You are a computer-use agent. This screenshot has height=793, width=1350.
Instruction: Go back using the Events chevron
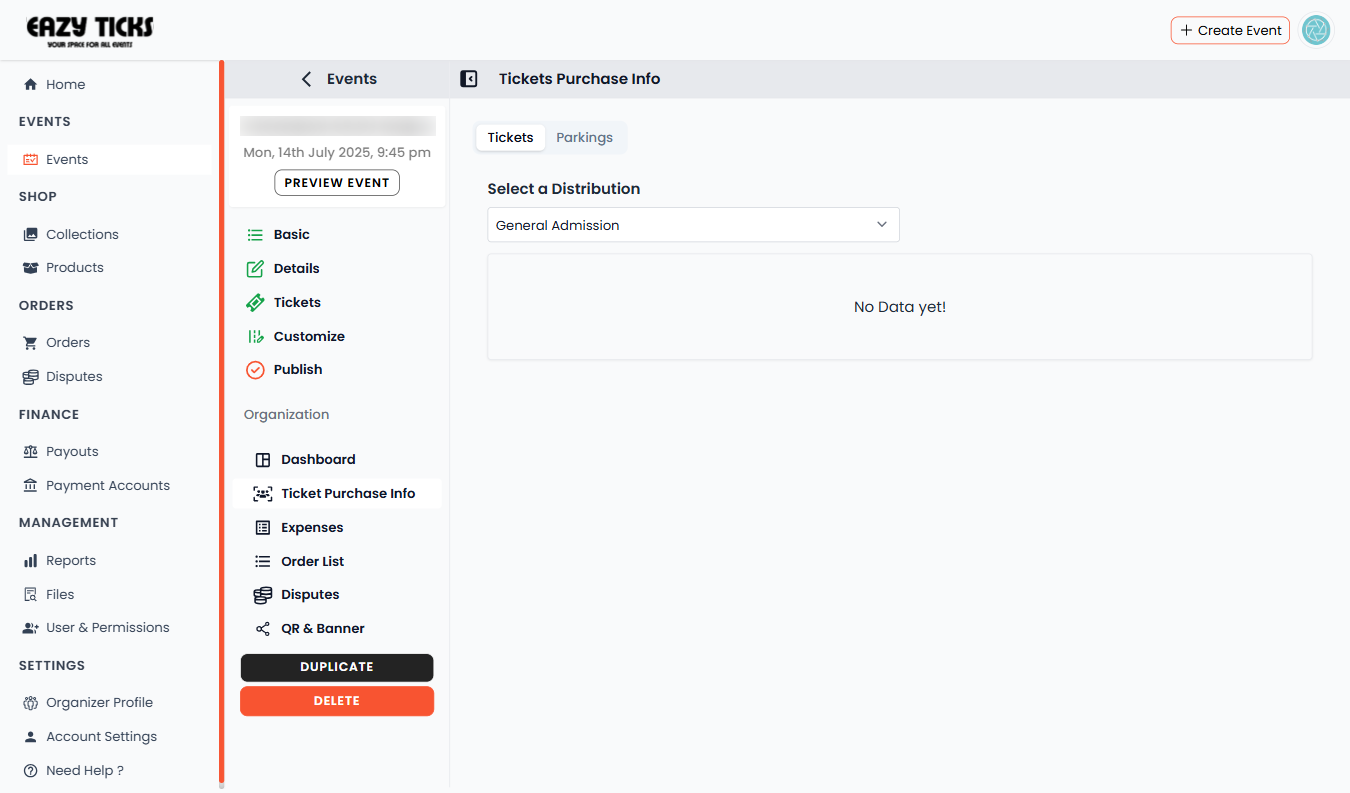306,79
